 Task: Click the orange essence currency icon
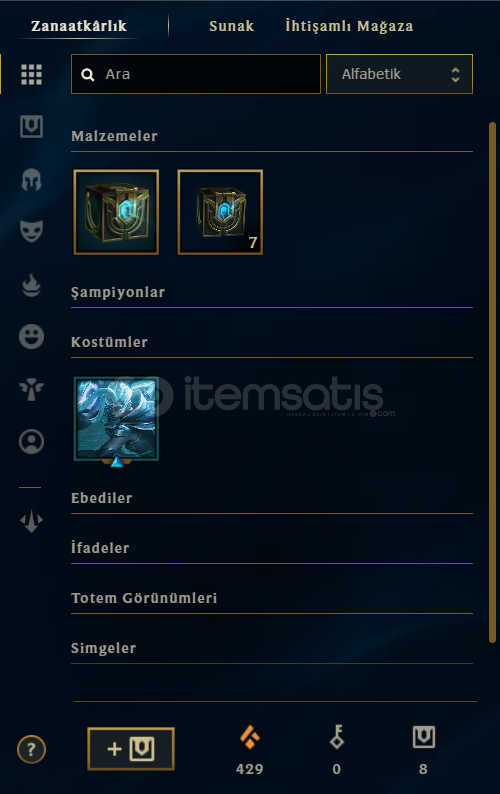point(250,737)
